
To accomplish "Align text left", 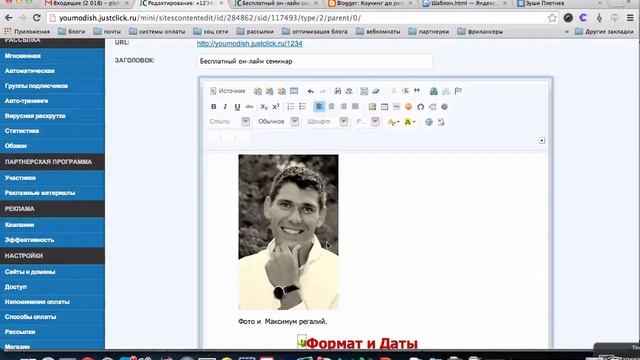I will 319,107.
